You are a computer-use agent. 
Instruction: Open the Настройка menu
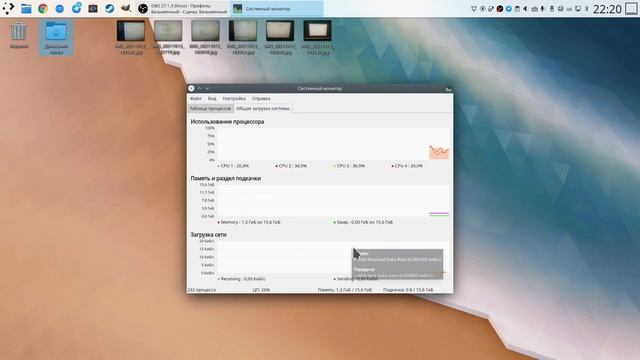coord(234,98)
